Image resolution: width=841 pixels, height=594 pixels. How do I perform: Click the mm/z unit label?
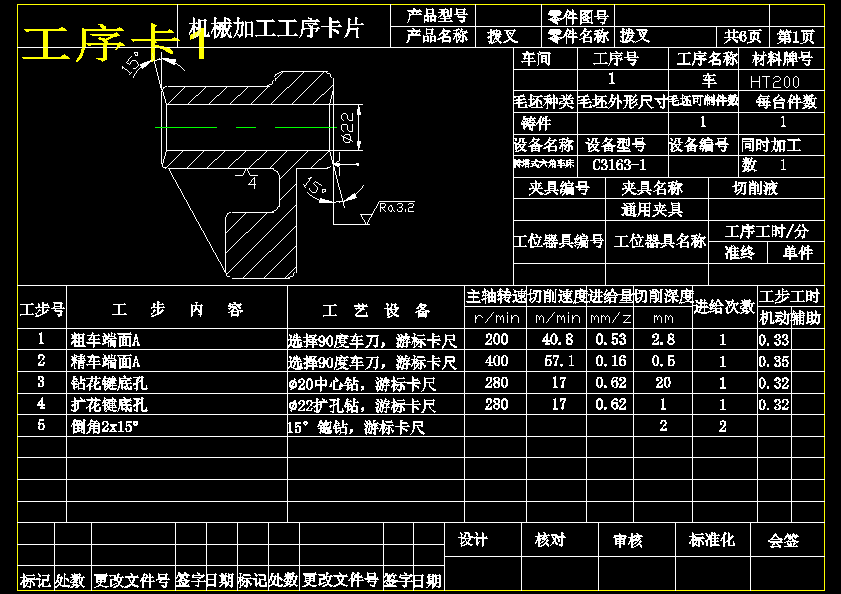[610, 318]
